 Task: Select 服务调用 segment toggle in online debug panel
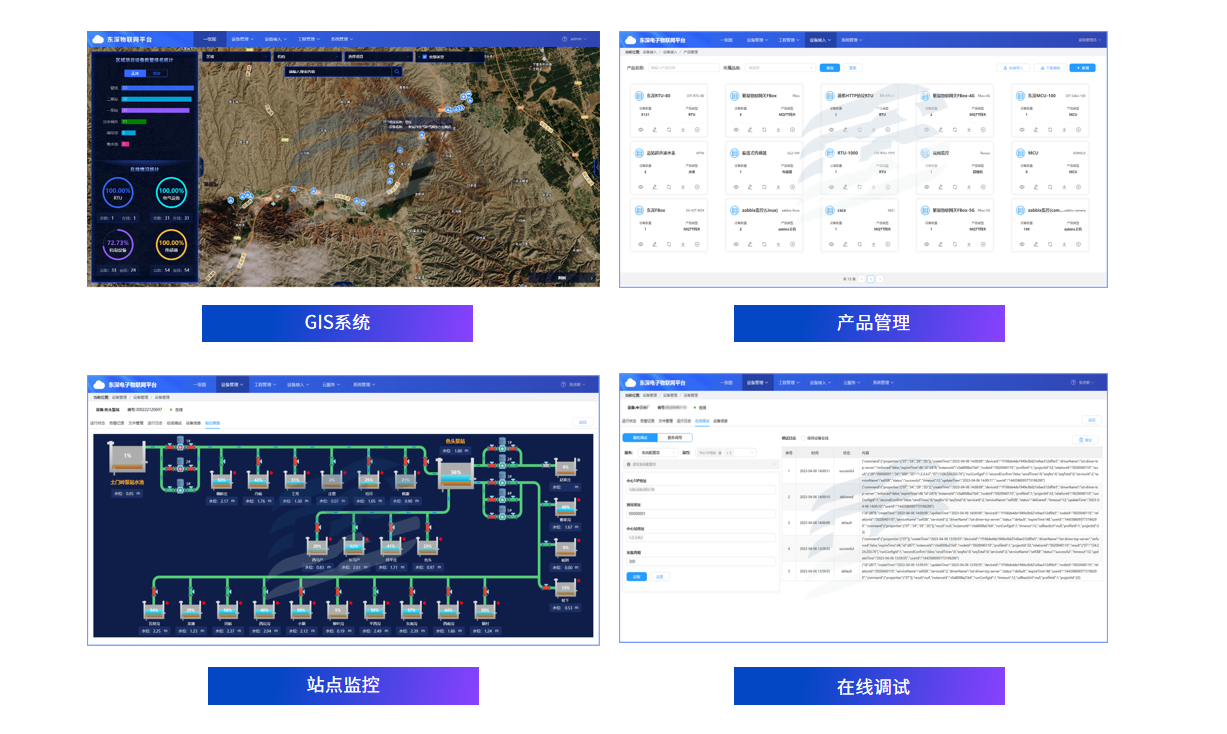[x=675, y=437]
